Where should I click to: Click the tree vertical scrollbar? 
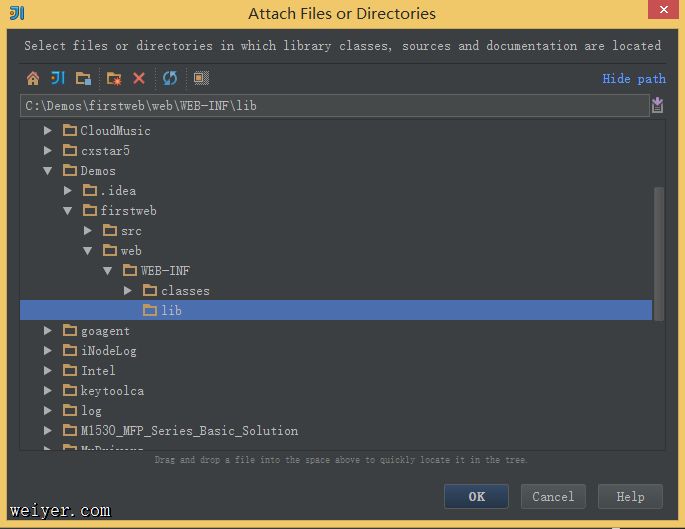tap(659, 254)
